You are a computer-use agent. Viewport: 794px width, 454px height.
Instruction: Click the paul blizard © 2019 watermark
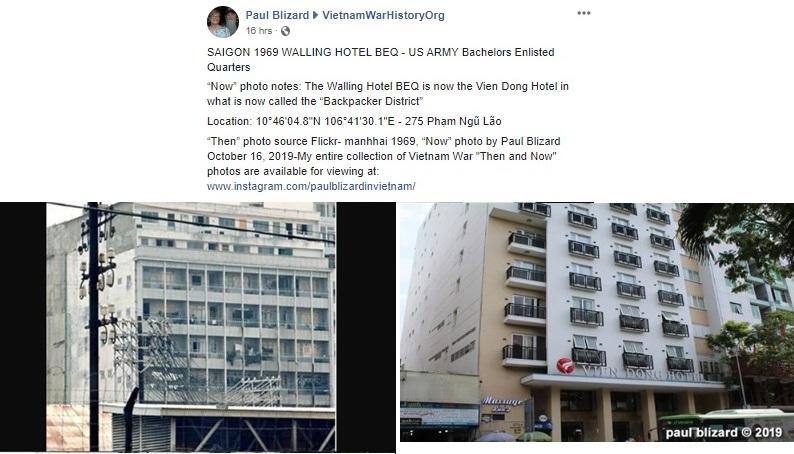pyautogui.click(x=724, y=432)
